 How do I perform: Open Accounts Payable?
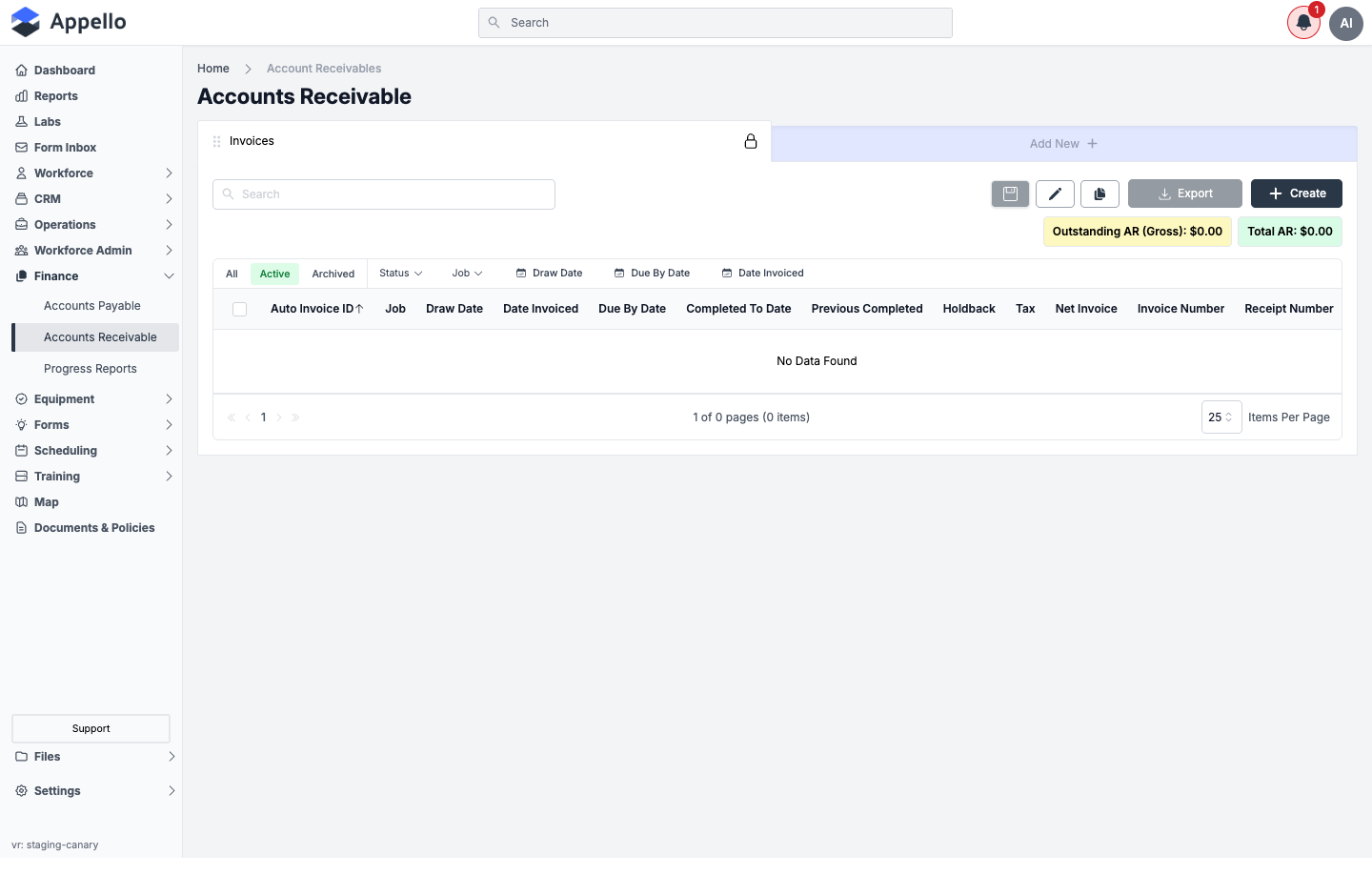pos(92,306)
